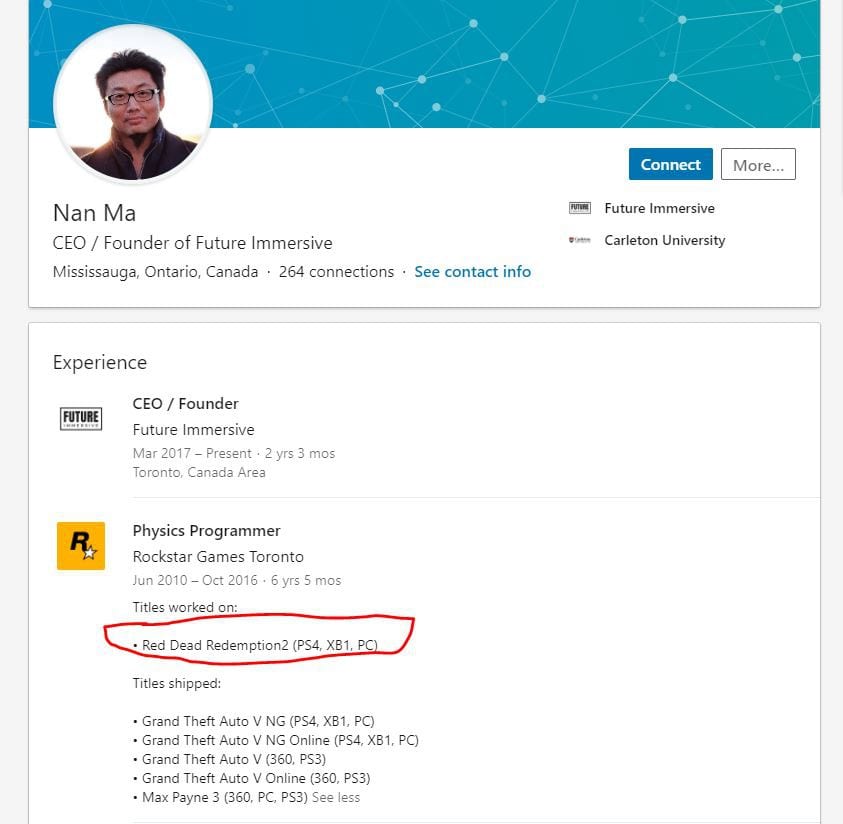Click the Future Immersive logo in Experience
The height and width of the screenshot is (824, 843).
pyautogui.click(x=81, y=418)
